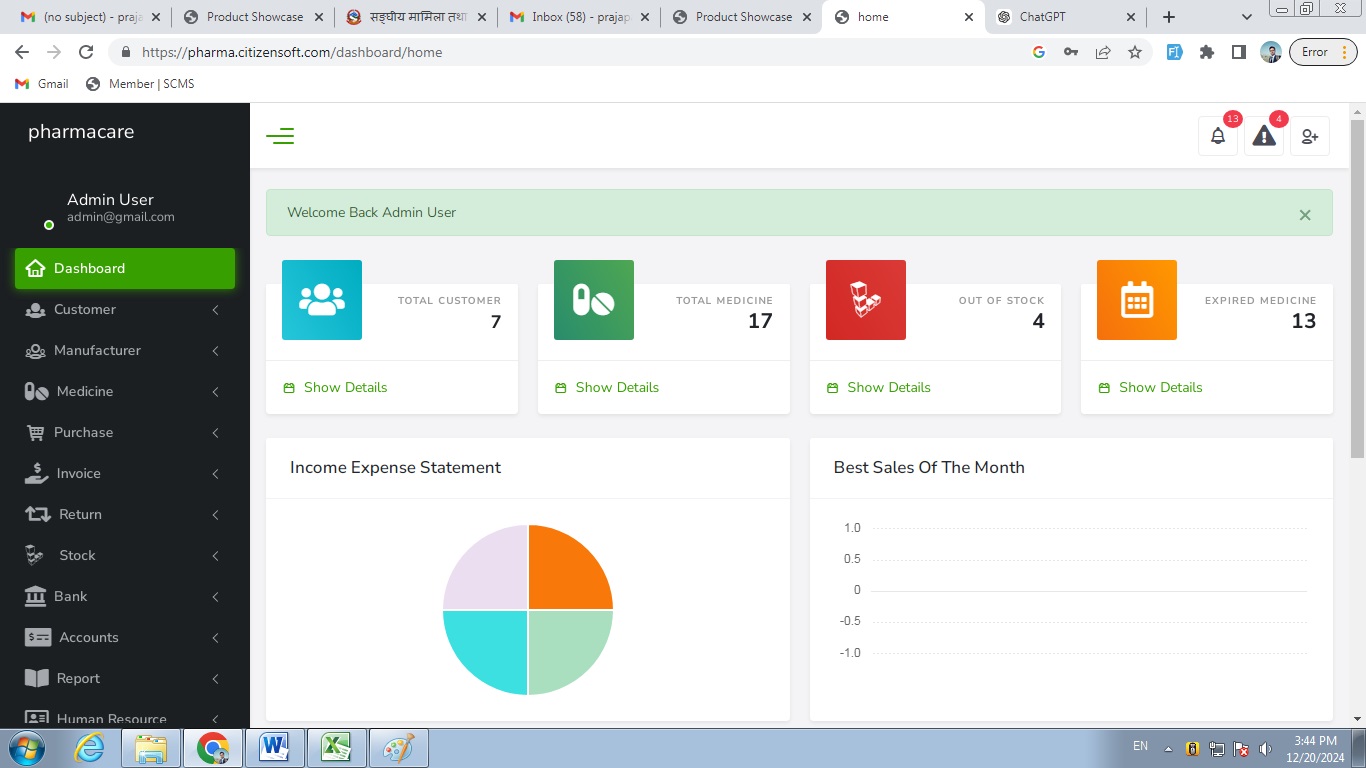Open Microsoft Word from the taskbar

pos(274,748)
